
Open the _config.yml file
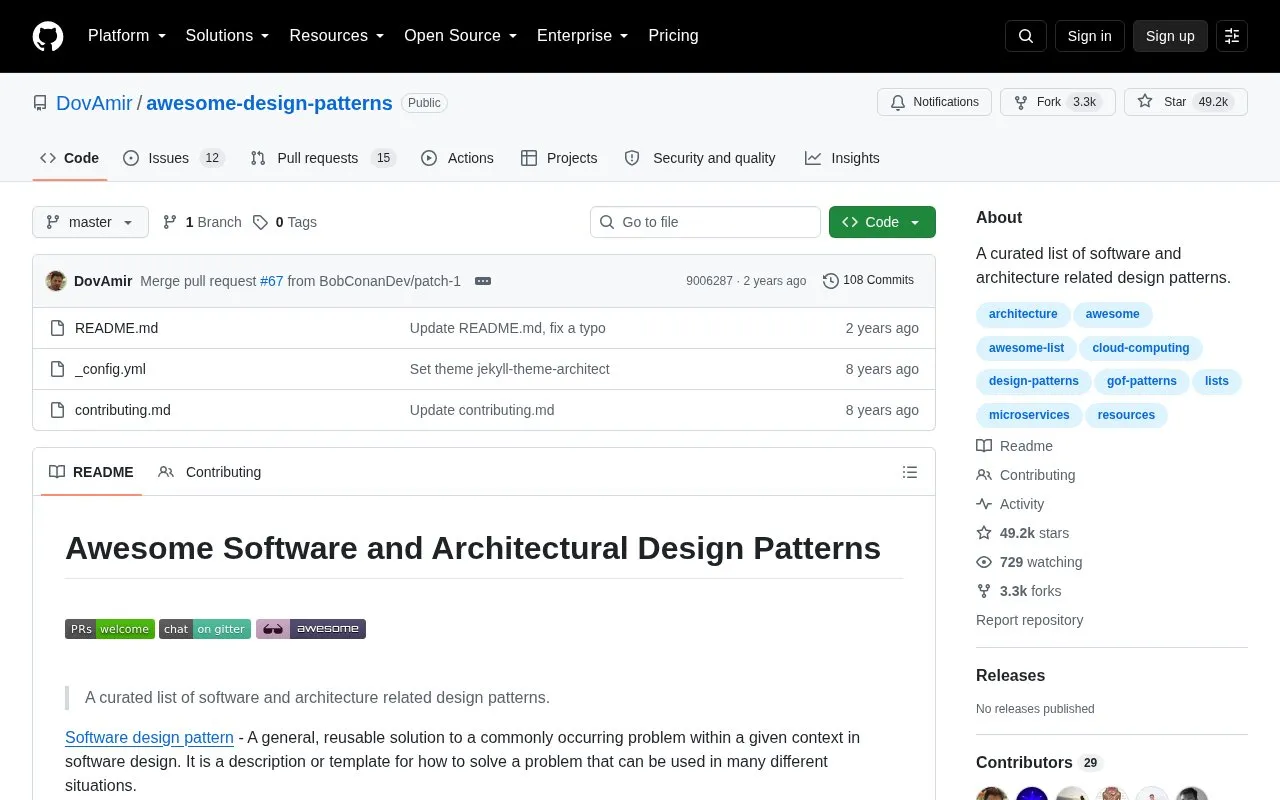[110, 369]
